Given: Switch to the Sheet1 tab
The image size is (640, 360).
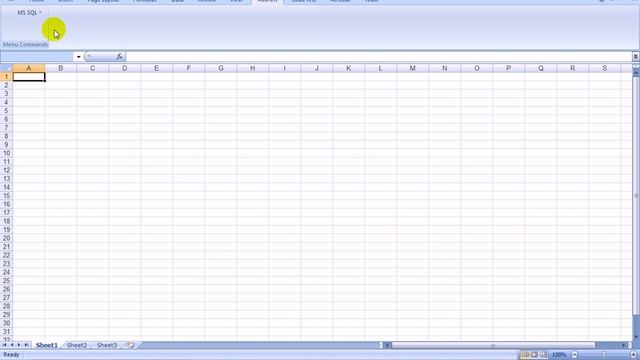Looking at the screenshot, I should [x=47, y=345].
